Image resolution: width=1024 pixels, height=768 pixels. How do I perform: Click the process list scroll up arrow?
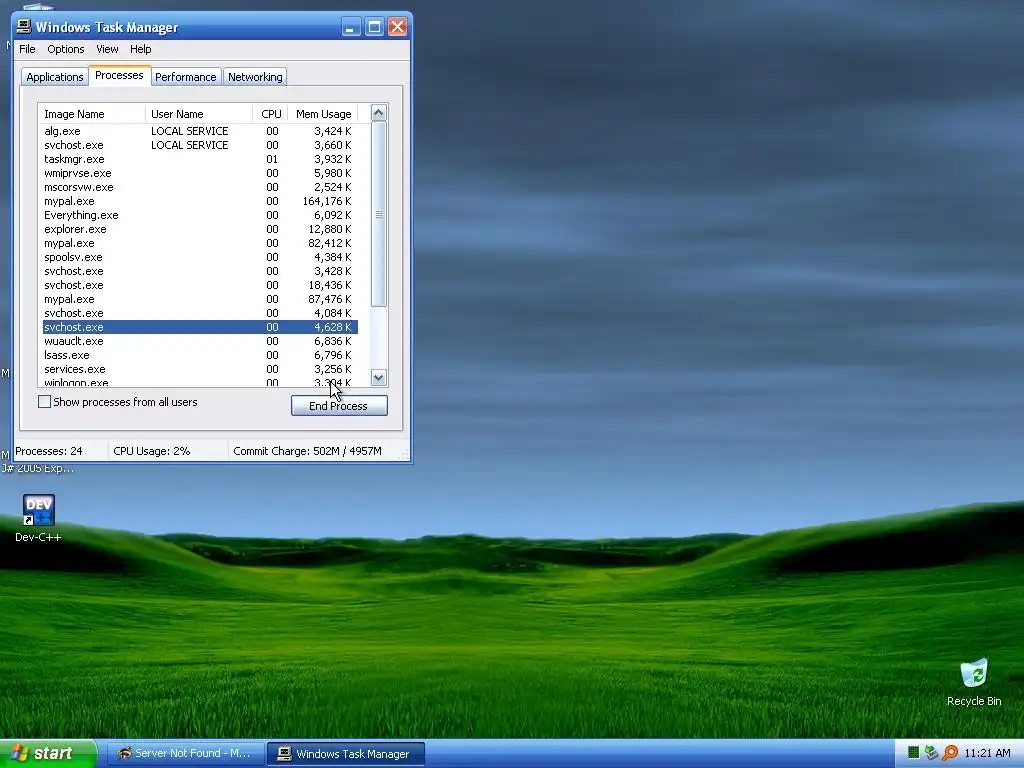point(379,113)
